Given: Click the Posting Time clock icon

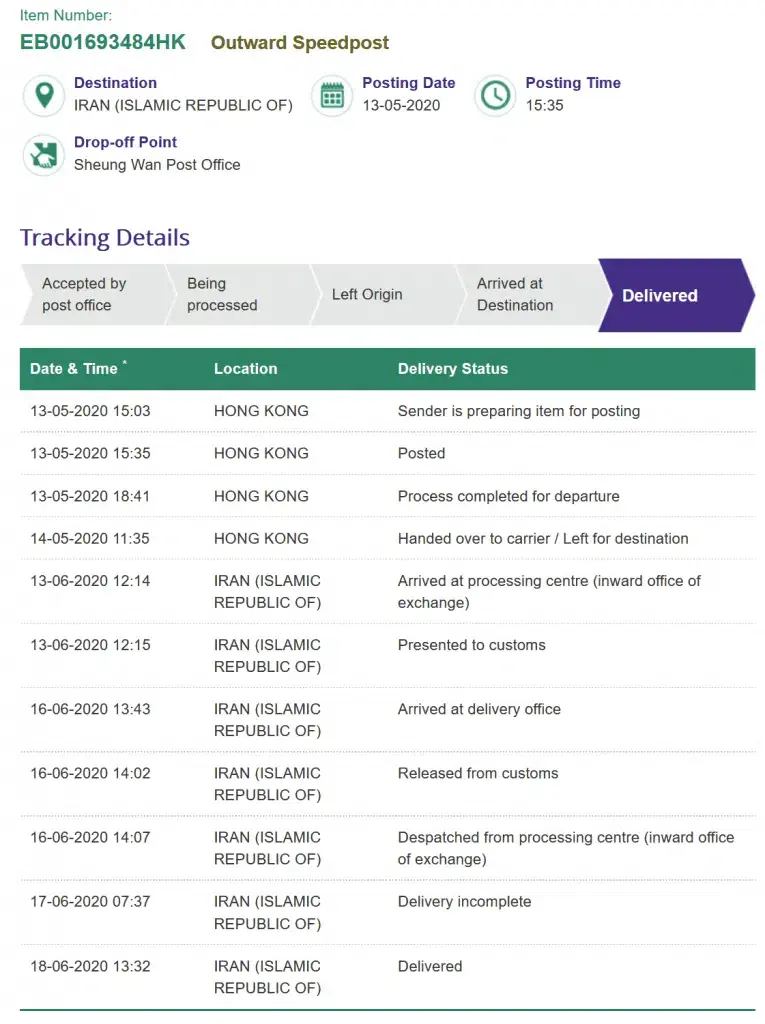Looking at the screenshot, I should coord(495,95).
